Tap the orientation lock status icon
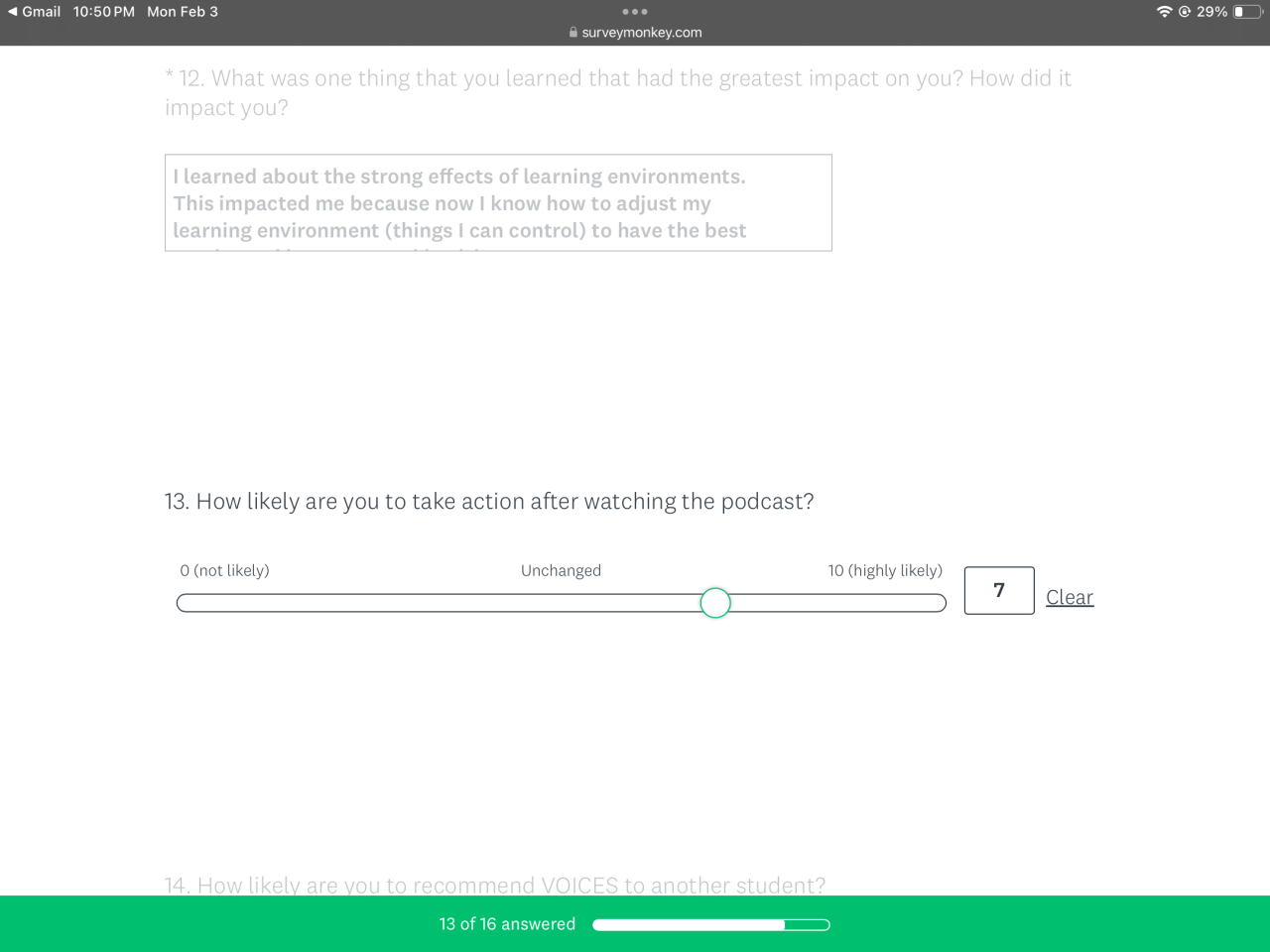The width and height of the screenshot is (1270, 952). pos(1185,12)
